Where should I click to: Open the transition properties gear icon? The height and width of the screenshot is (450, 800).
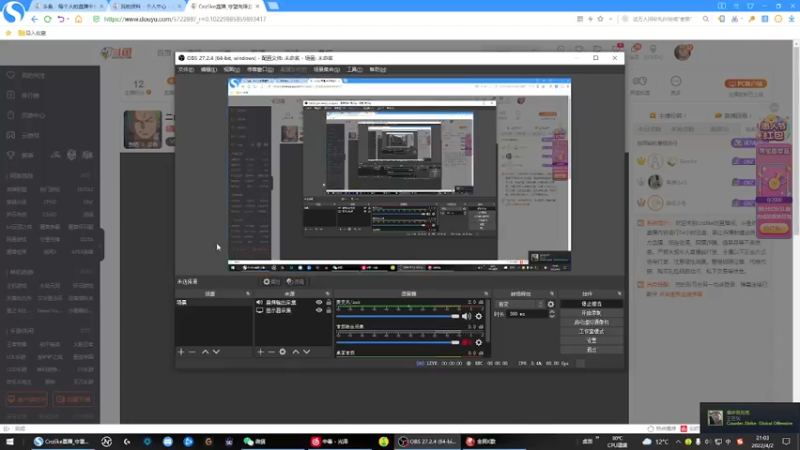[x=551, y=304]
